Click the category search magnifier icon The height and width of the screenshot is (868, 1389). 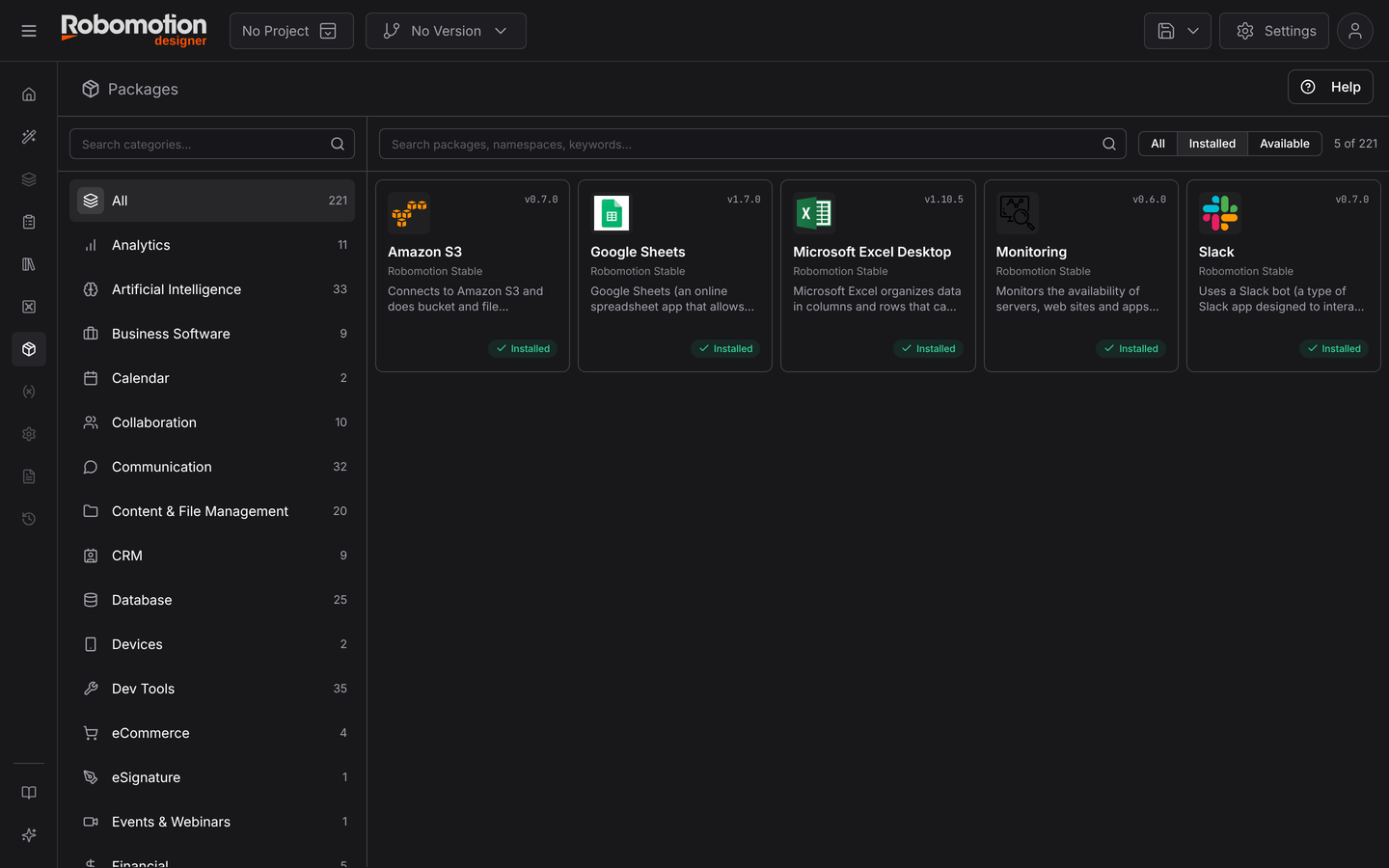(x=338, y=144)
